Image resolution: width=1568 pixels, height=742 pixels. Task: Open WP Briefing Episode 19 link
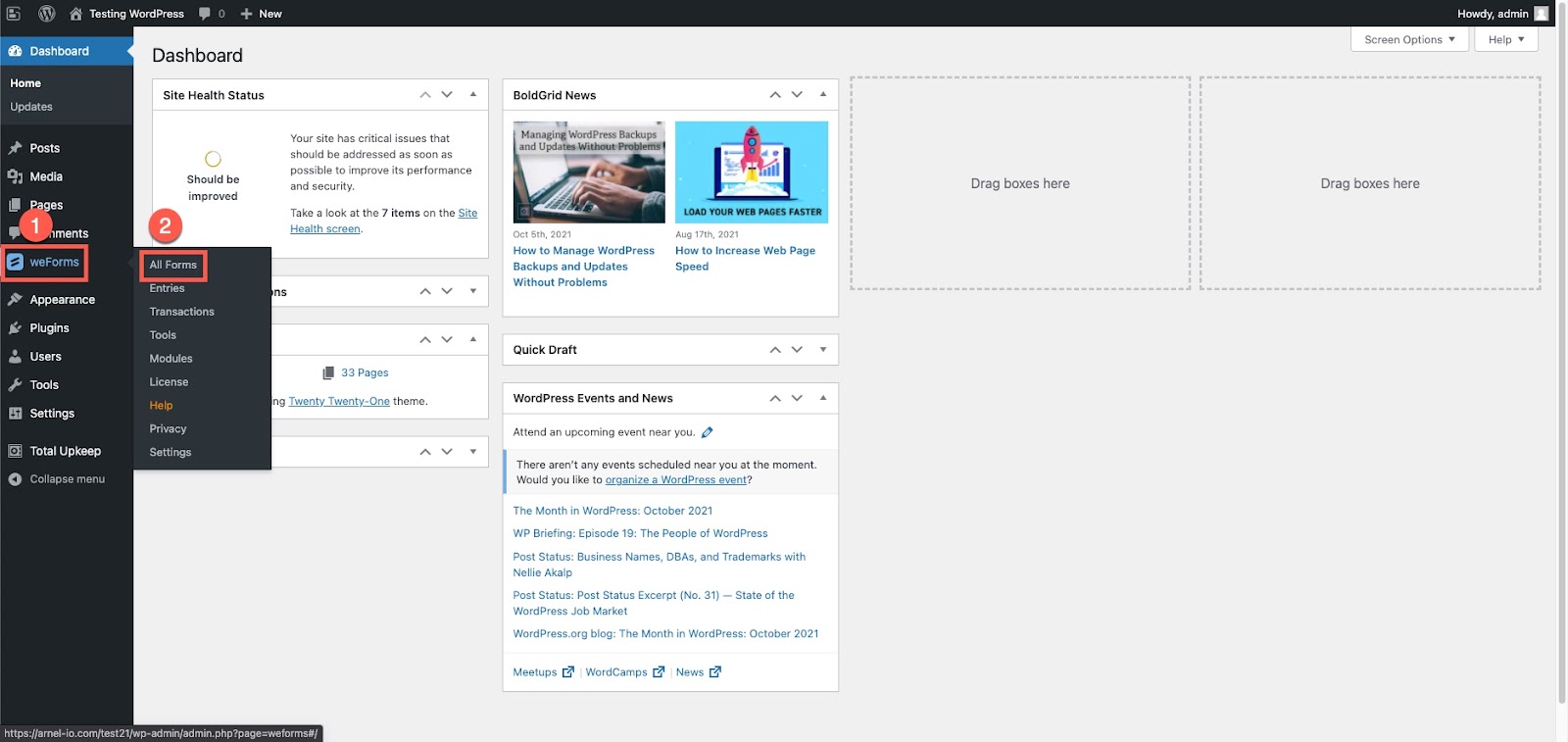[640, 533]
